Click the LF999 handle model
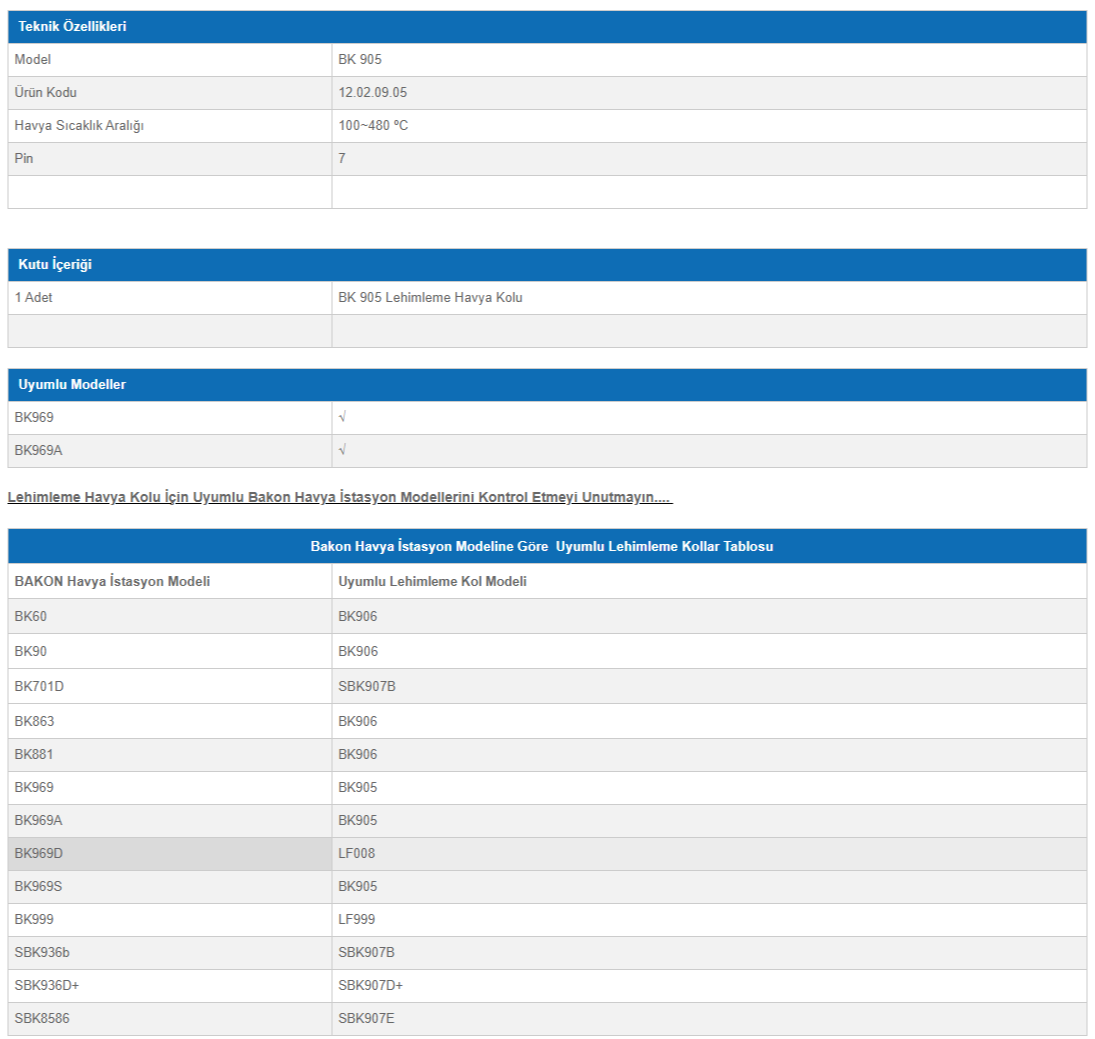This screenshot has width=1095, height=1039. click(x=356, y=920)
